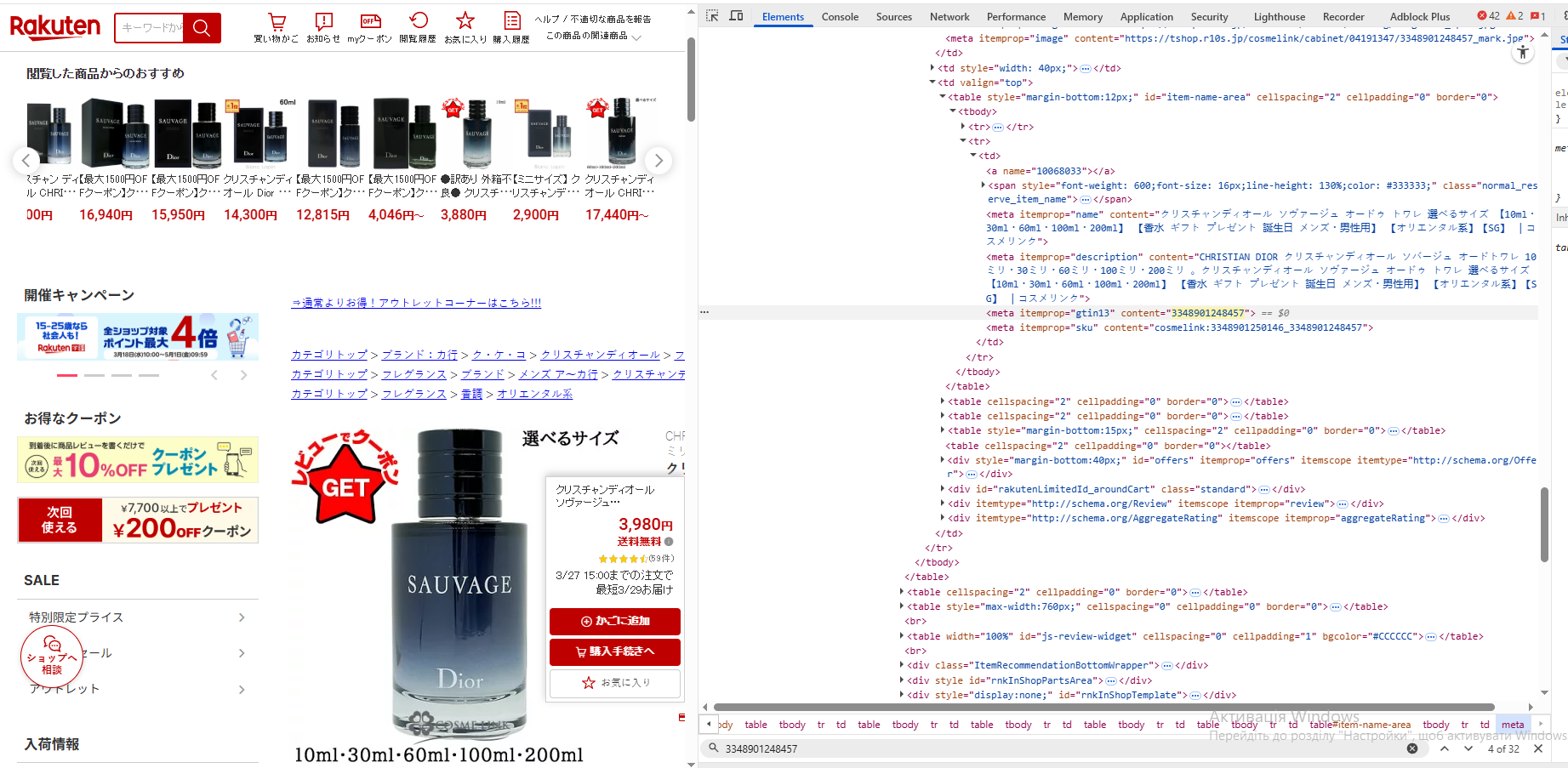Open the Application tab
Screen dimensions: 1568x768
tap(1146, 17)
